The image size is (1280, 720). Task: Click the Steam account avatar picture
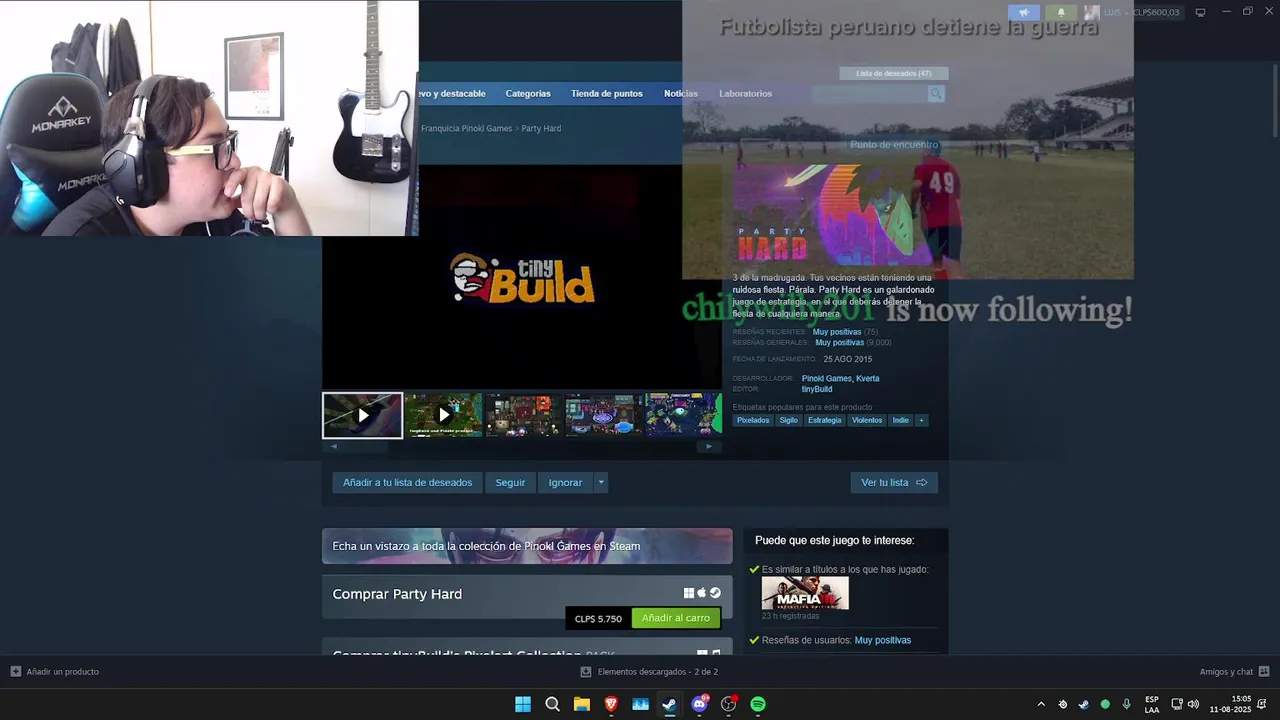coord(1092,12)
